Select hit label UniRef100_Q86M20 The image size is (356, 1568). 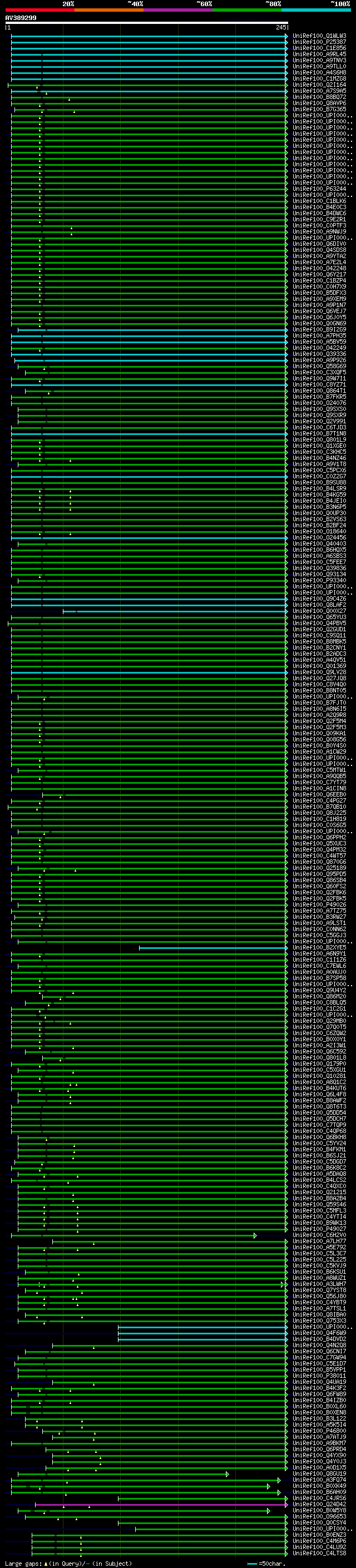coord(319,996)
